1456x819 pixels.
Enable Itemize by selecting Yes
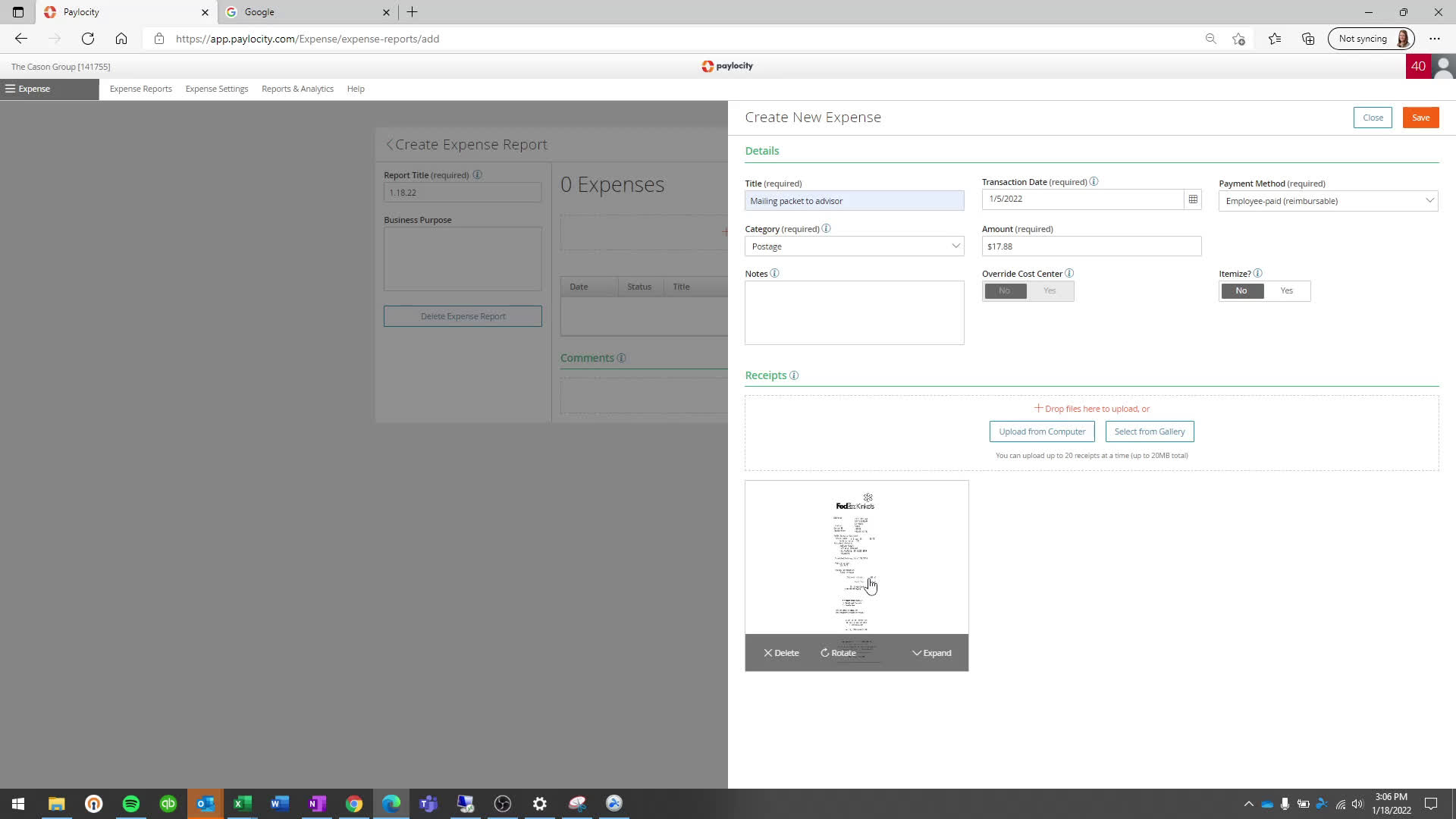tap(1286, 290)
